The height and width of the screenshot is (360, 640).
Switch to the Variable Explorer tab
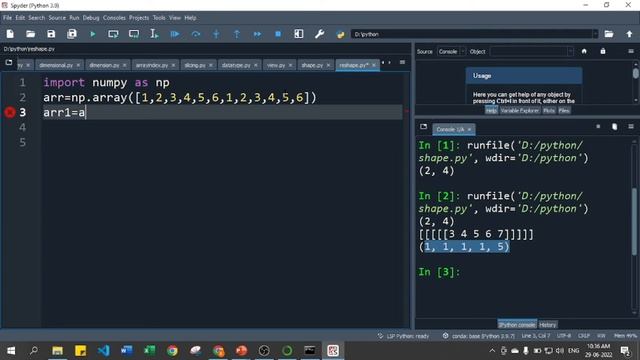(520, 111)
